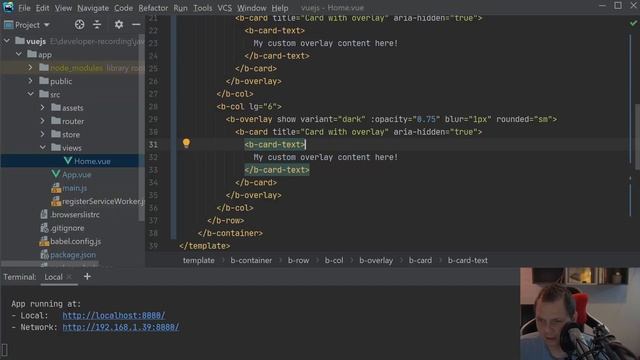Click b-card breadcrumb
640x360 pixels.
coord(420,260)
